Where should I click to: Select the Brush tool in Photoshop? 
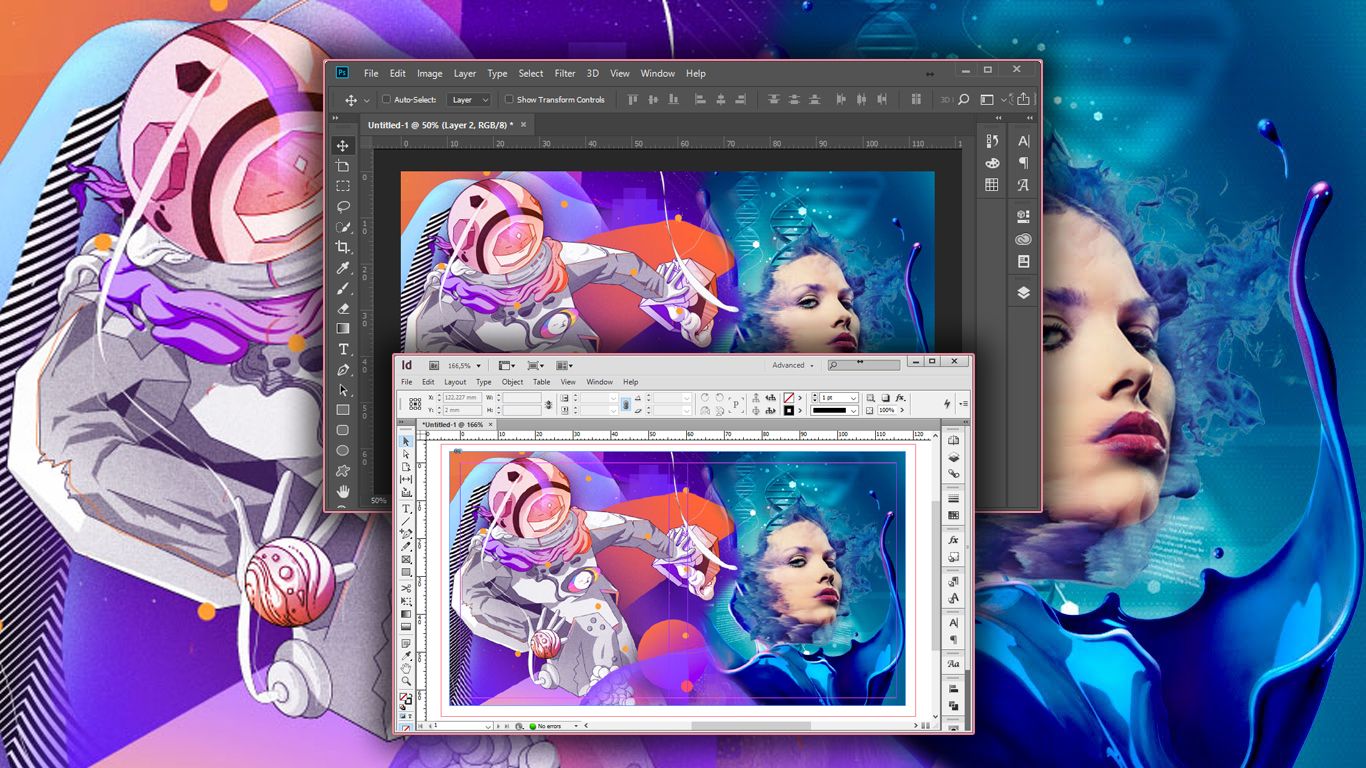[343, 288]
